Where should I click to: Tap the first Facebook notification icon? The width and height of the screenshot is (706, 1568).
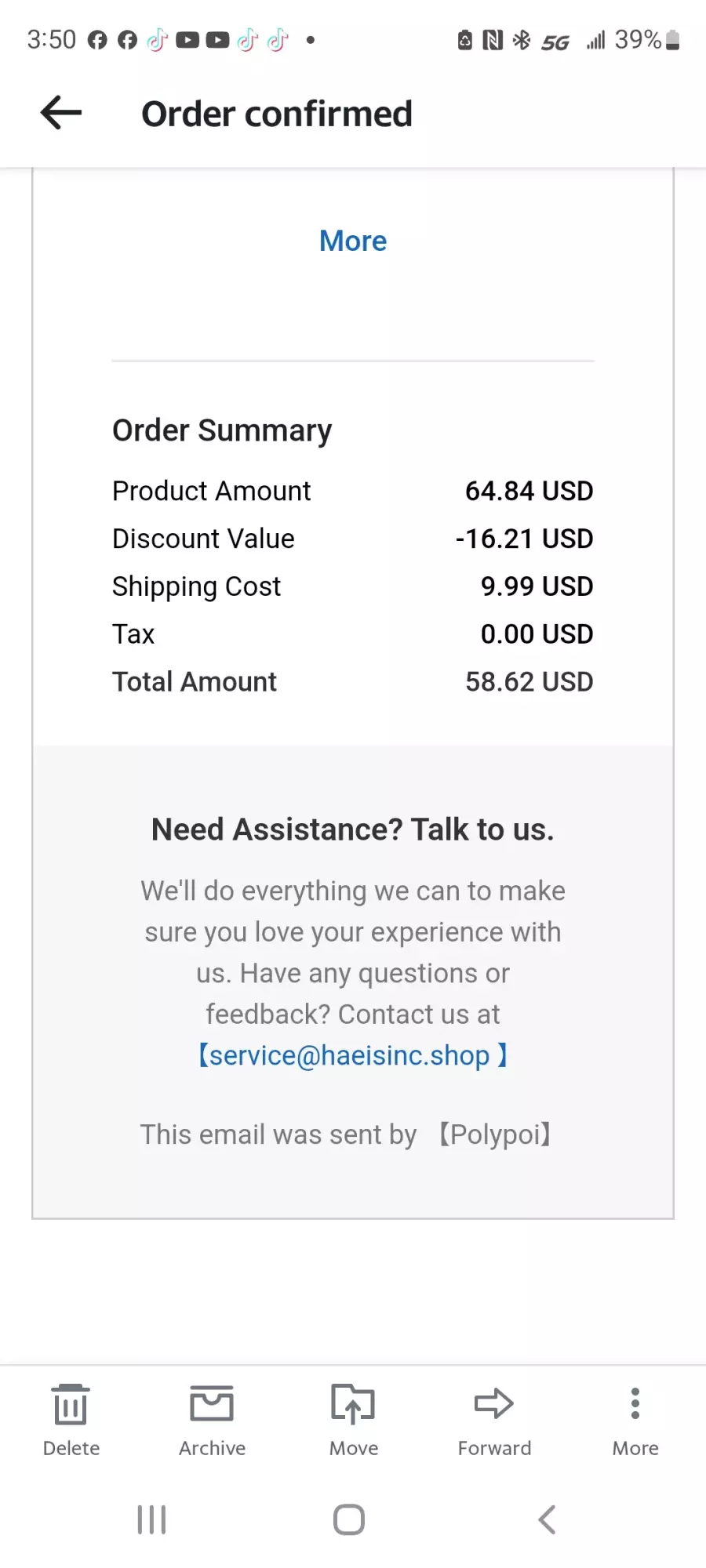click(x=97, y=40)
